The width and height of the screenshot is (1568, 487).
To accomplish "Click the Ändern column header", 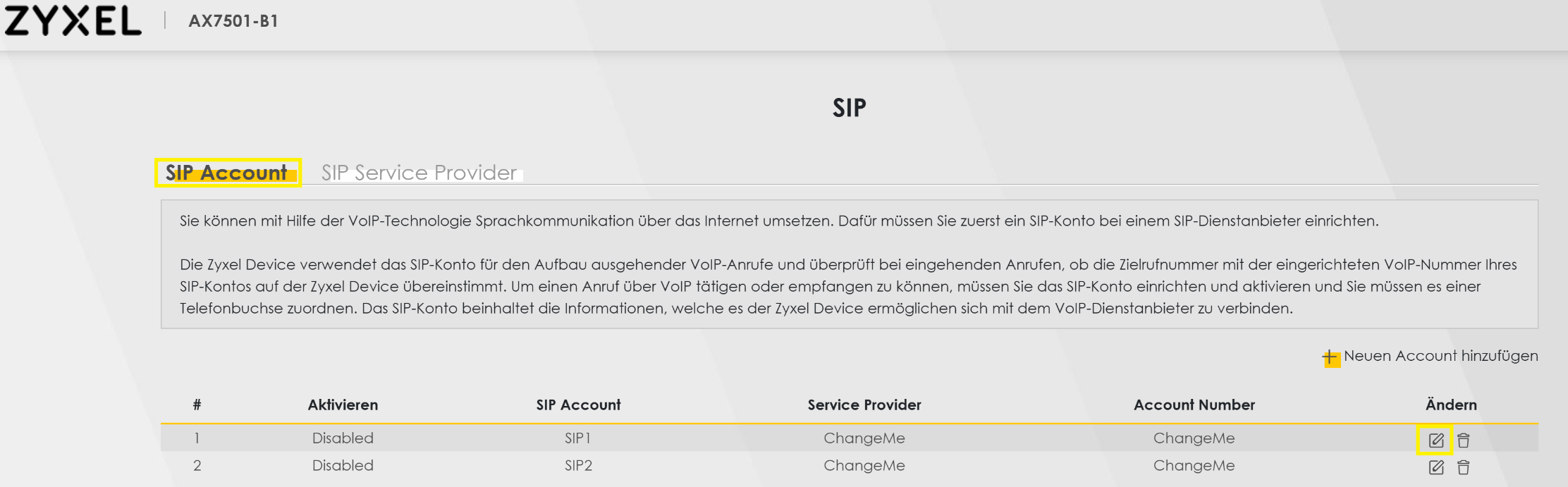I will pos(1451,405).
